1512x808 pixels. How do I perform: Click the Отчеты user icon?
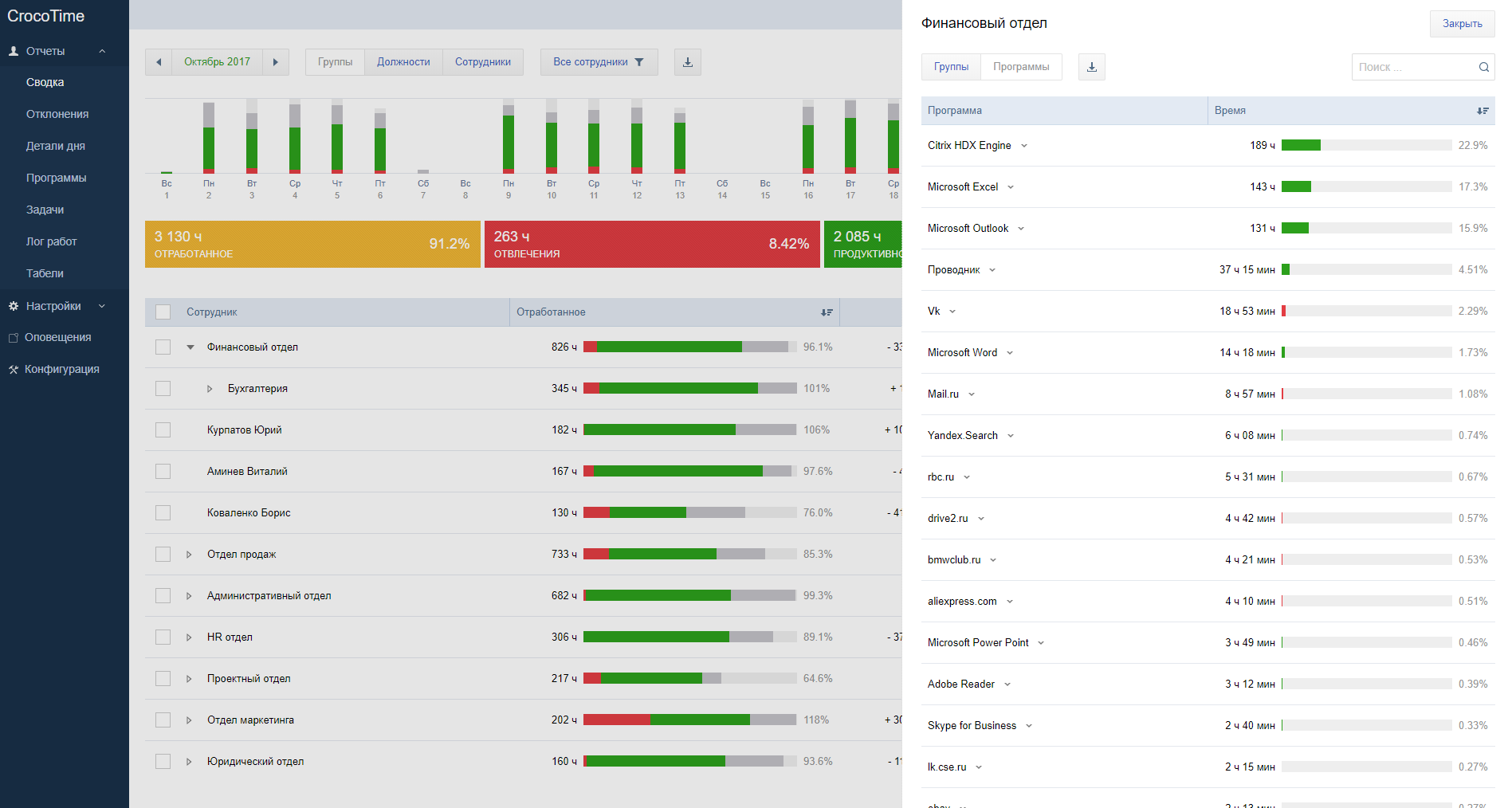coord(14,51)
